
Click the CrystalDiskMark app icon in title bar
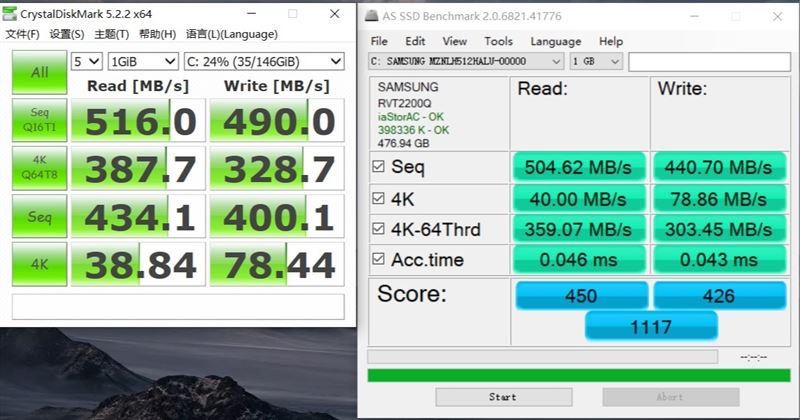tap(9, 13)
